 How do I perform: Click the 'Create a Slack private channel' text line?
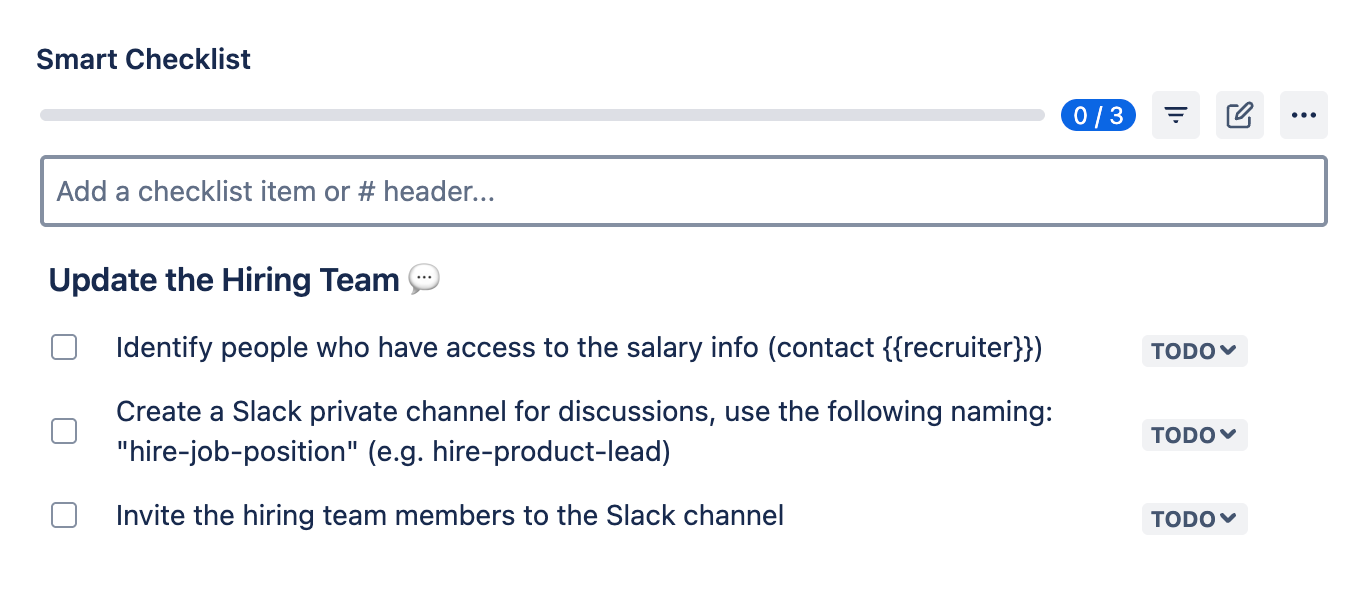[584, 412]
